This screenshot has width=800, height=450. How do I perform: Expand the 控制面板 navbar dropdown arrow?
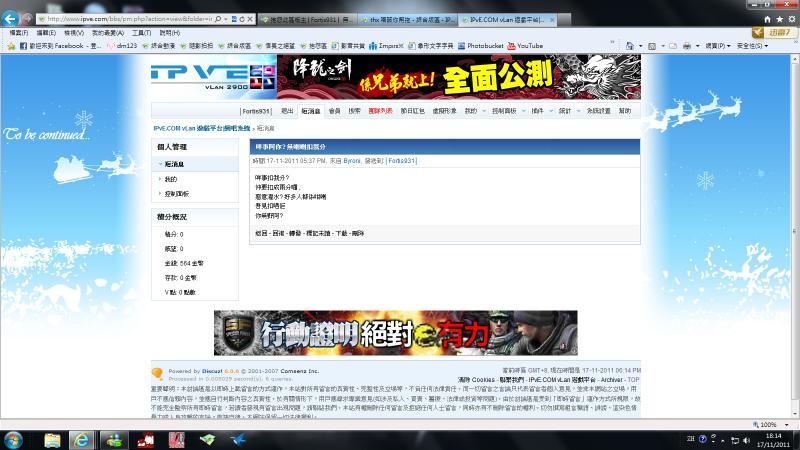[x=523, y=111]
